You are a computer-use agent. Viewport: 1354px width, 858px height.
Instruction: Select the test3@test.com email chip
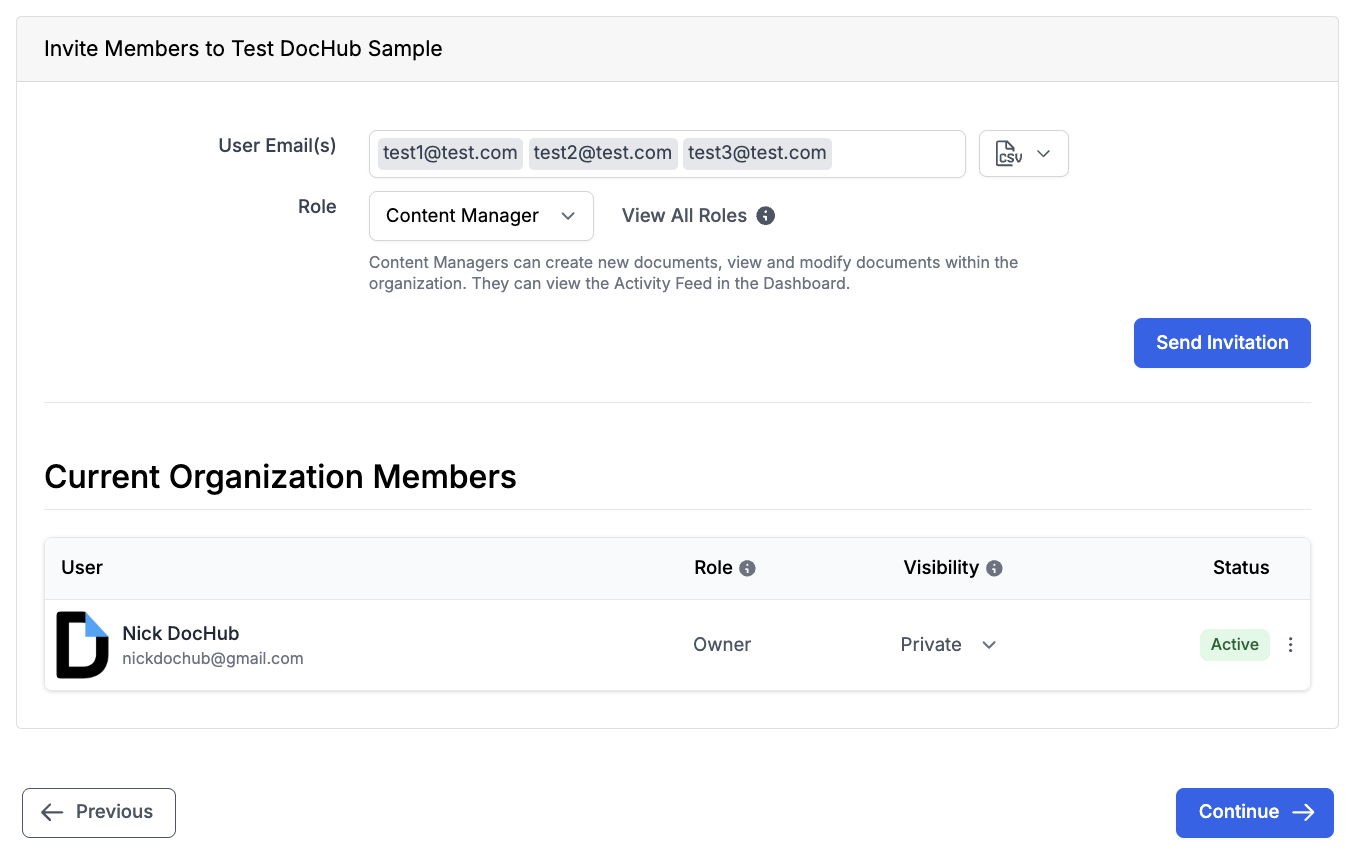tap(757, 153)
